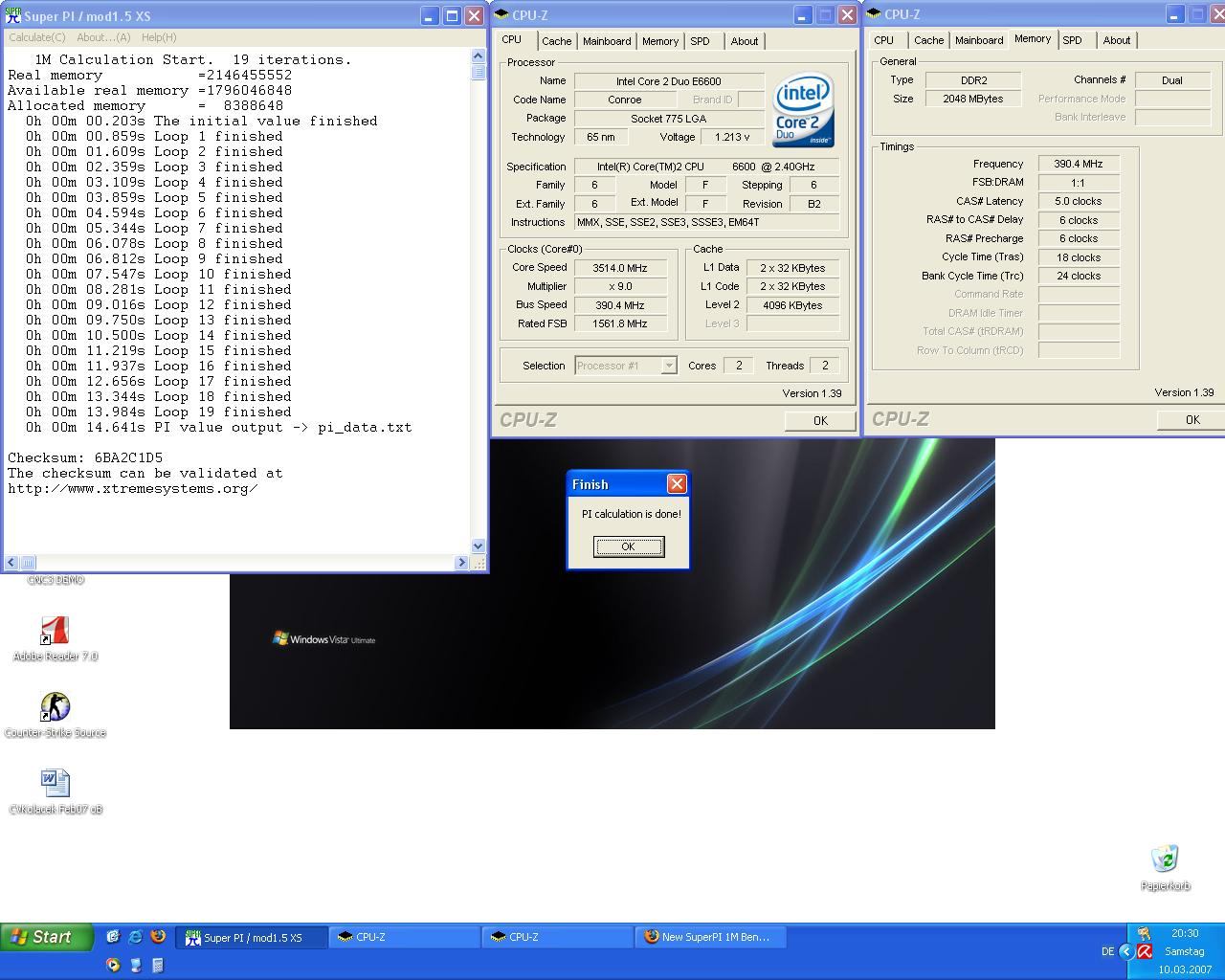This screenshot has width=1225, height=980.
Task: Click OK in left CPU-Z window
Action: [820, 420]
